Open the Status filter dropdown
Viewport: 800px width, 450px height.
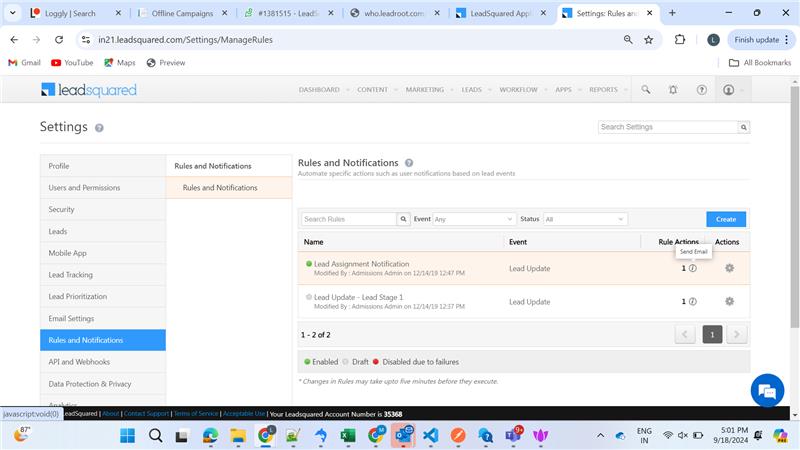[585, 219]
